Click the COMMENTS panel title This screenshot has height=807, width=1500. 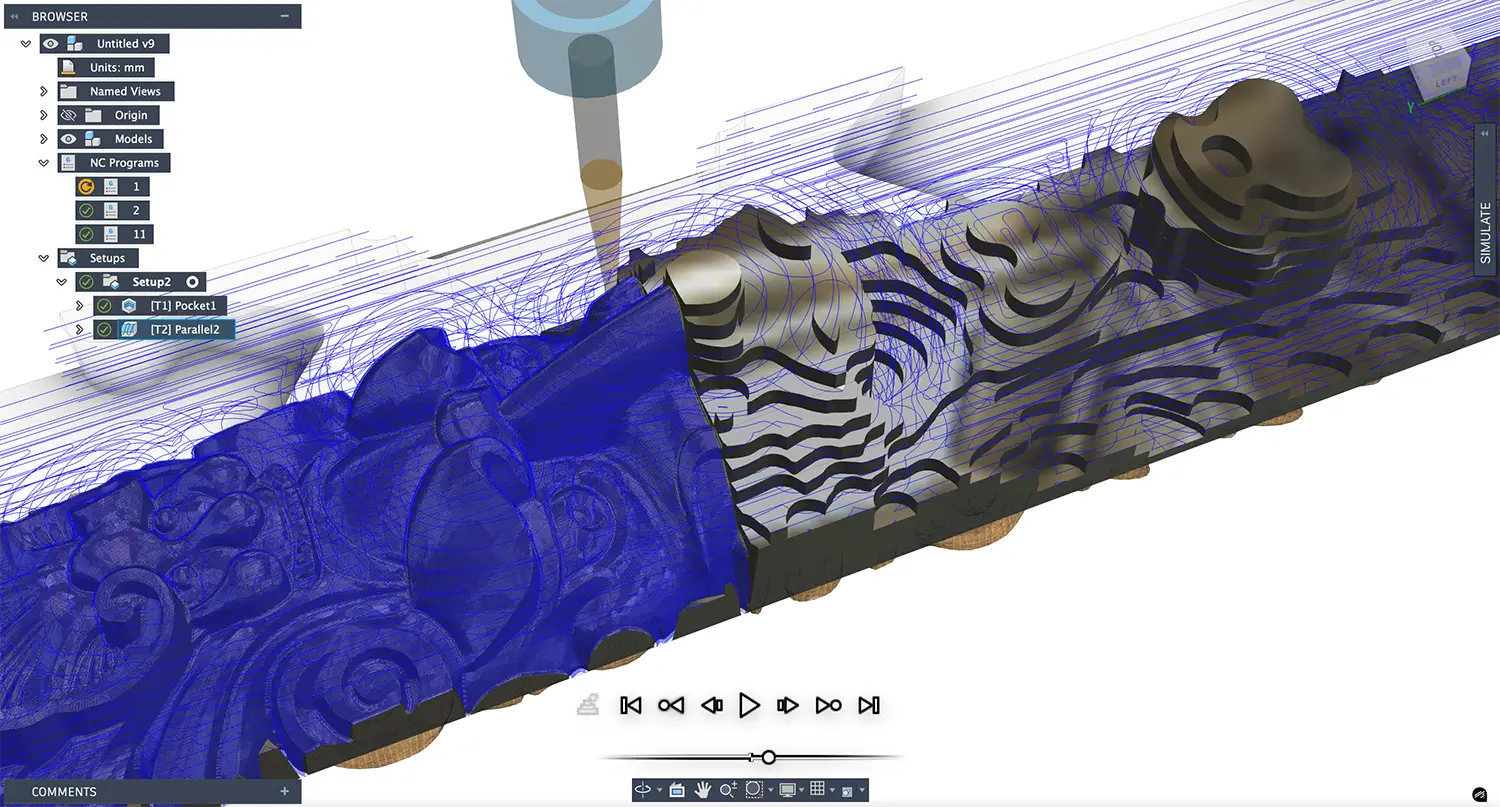tap(64, 791)
